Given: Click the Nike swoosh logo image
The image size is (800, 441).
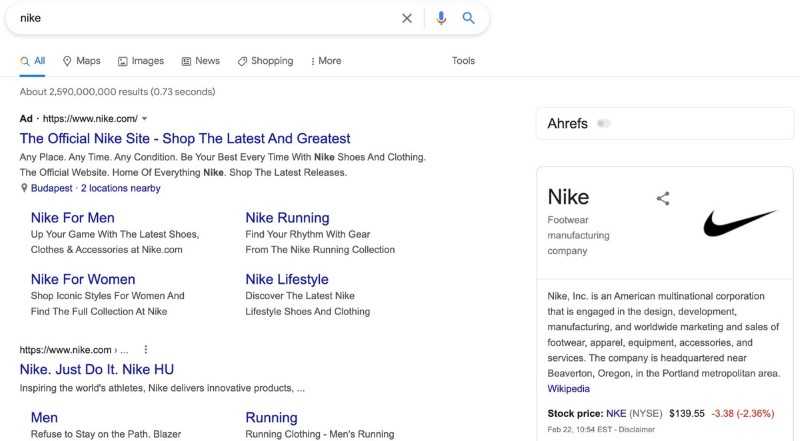Looking at the screenshot, I should pos(739,223).
